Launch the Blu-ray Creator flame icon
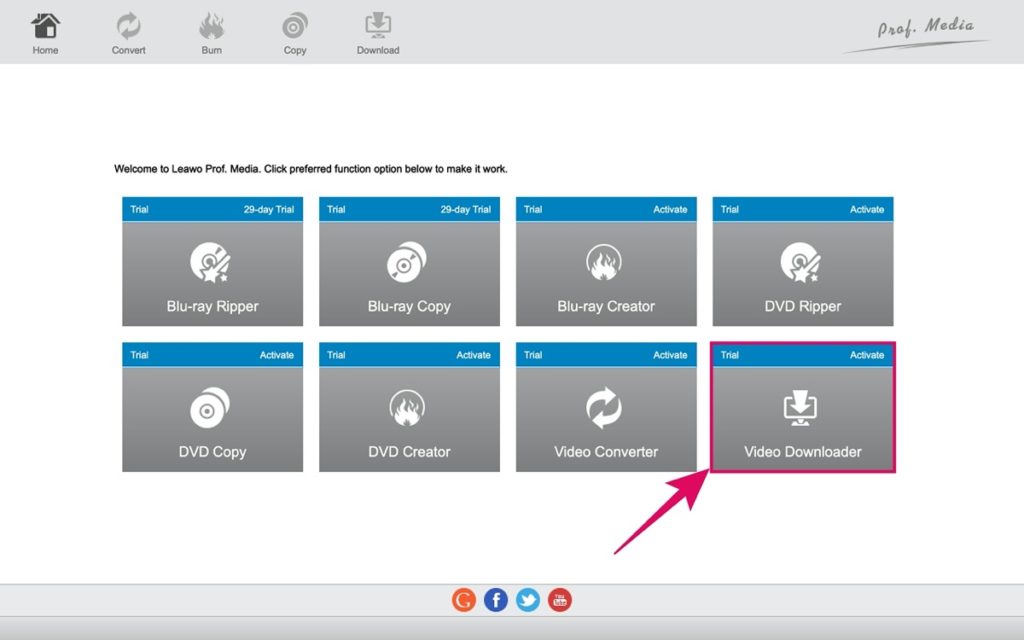 coord(603,263)
